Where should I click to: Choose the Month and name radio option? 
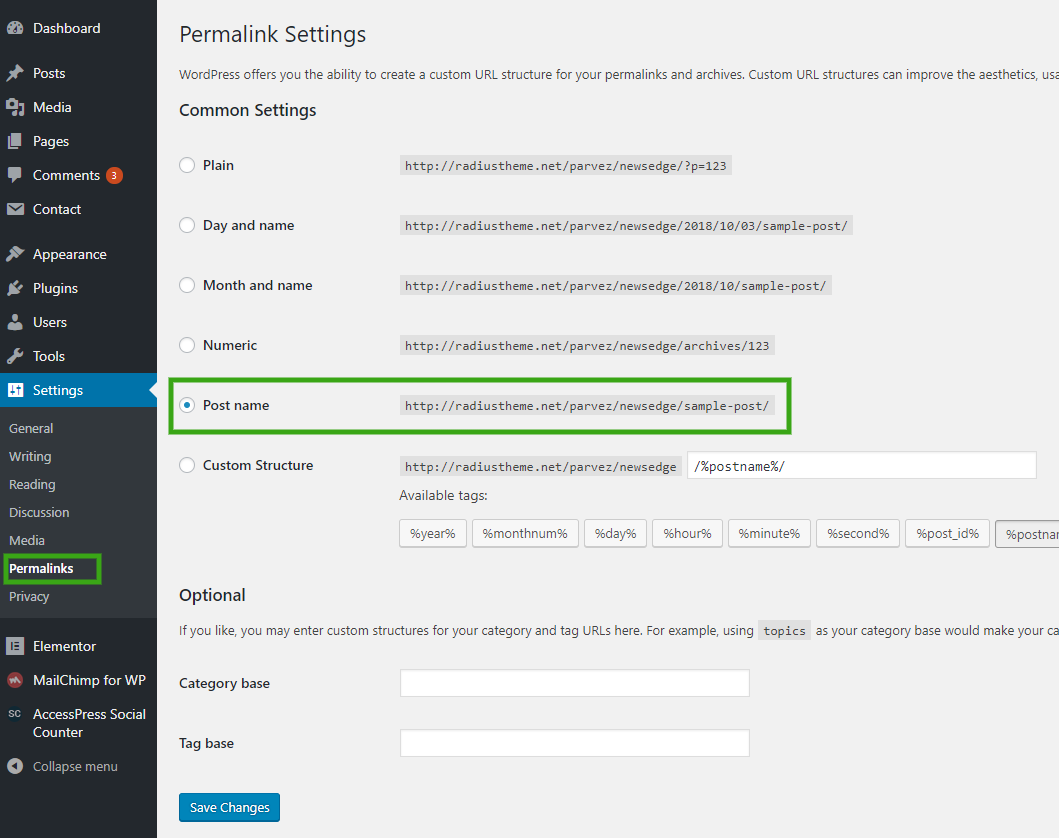pos(187,285)
